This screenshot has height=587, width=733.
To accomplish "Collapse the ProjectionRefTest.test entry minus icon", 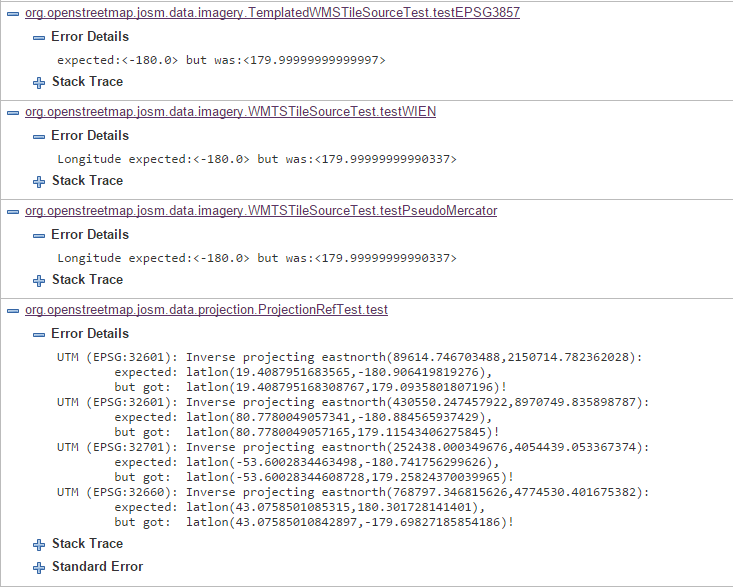I will (x=14, y=310).
